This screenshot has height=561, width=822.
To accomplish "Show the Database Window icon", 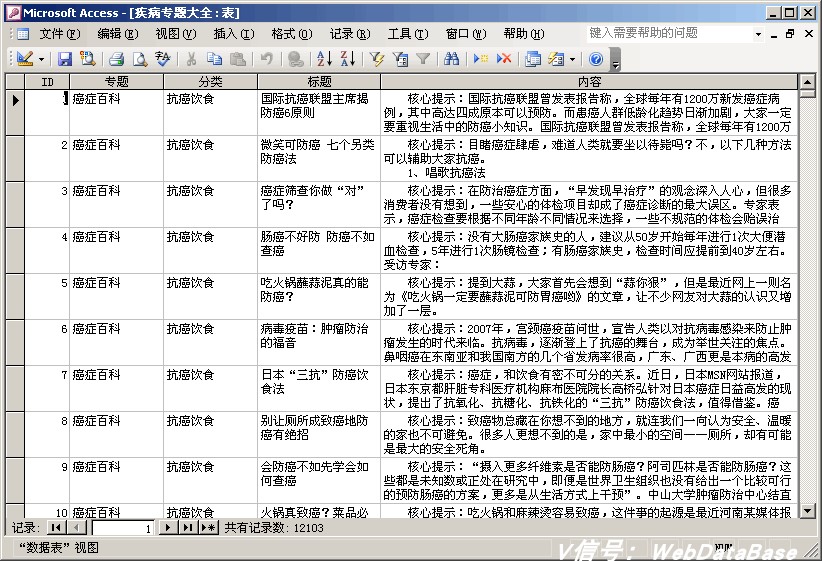I will pyautogui.click(x=533, y=59).
